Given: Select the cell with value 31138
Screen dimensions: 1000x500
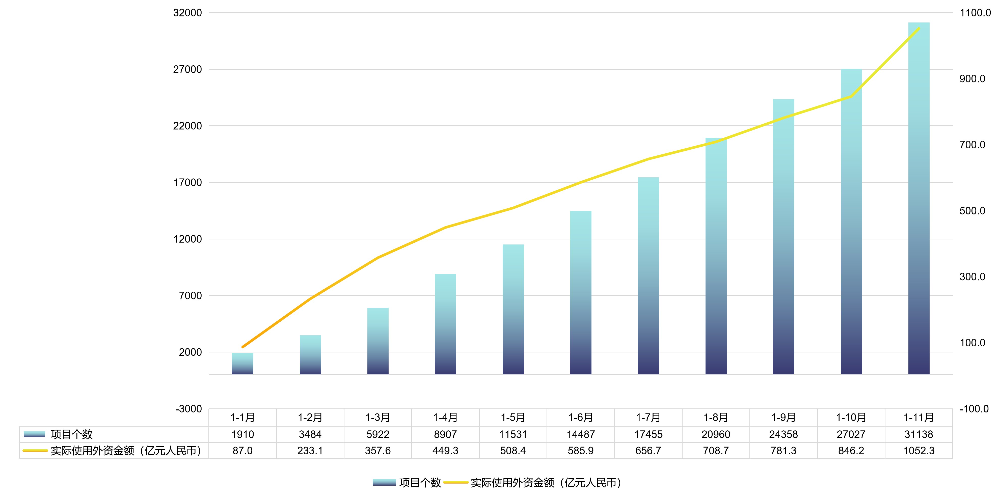Looking at the screenshot, I should (x=918, y=434).
